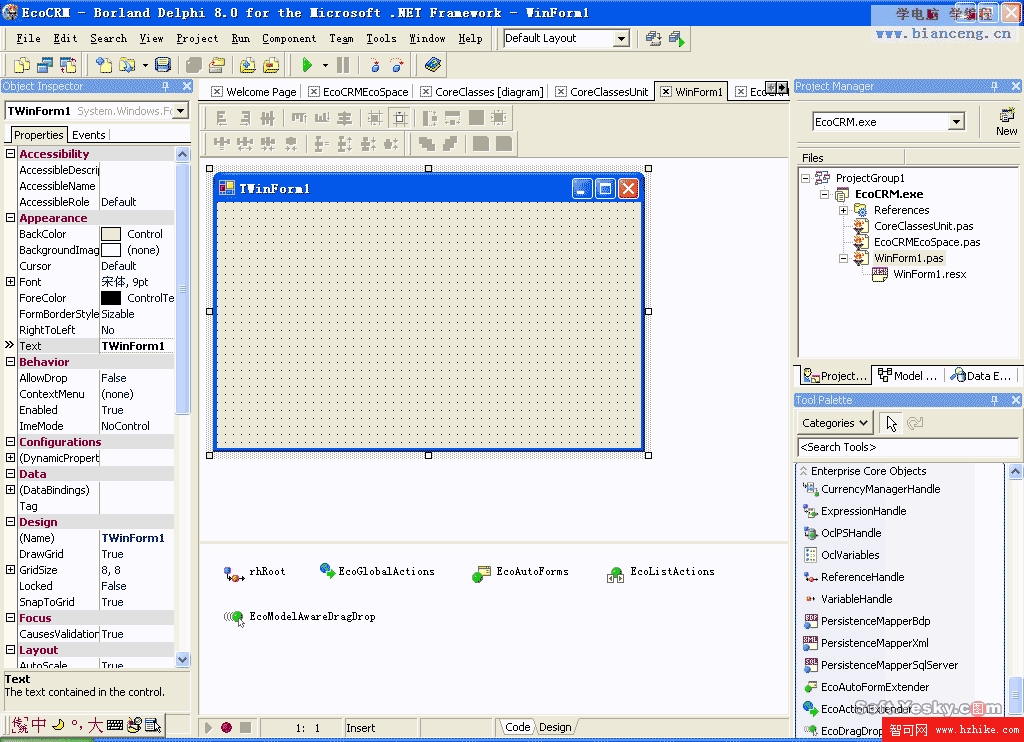Image resolution: width=1024 pixels, height=742 pixels.
Task: Toggle the Object Inspector pin
Action: point(166,86)
